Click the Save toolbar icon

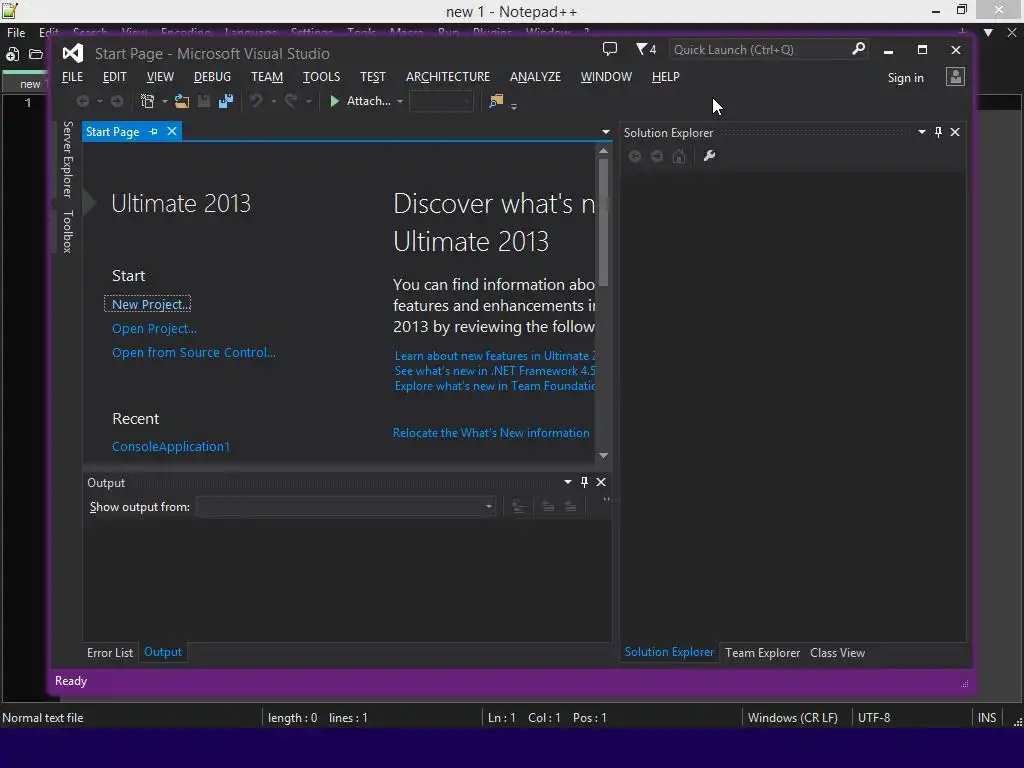(x=204, y=101)
